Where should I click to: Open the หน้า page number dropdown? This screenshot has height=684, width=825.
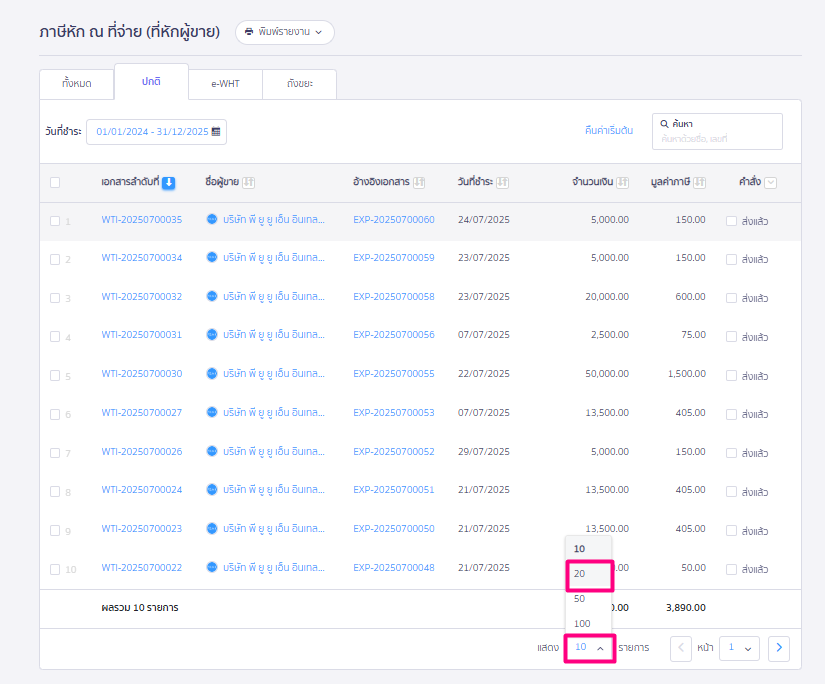[739, 648]
